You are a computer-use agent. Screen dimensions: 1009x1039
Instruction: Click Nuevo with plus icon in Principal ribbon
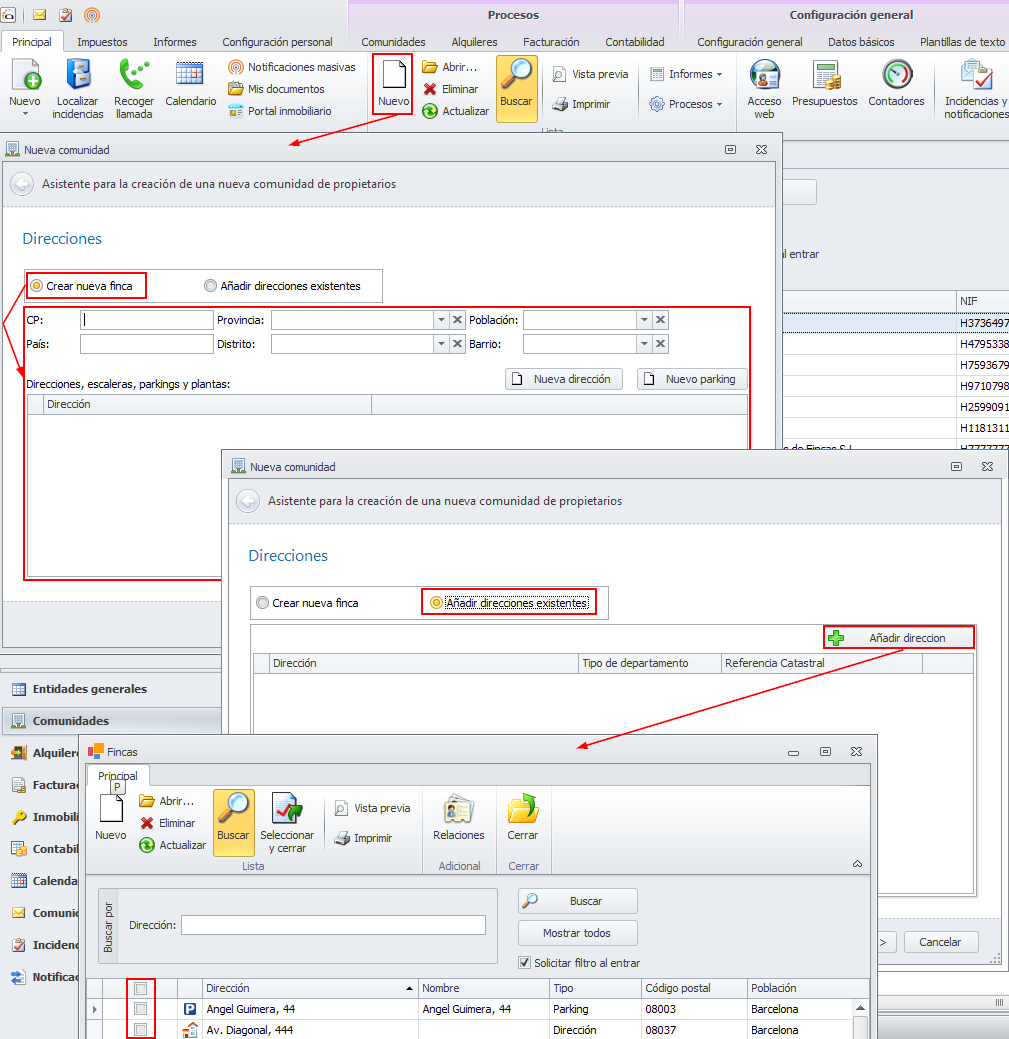pyautogui.click(x=25, y=87)
